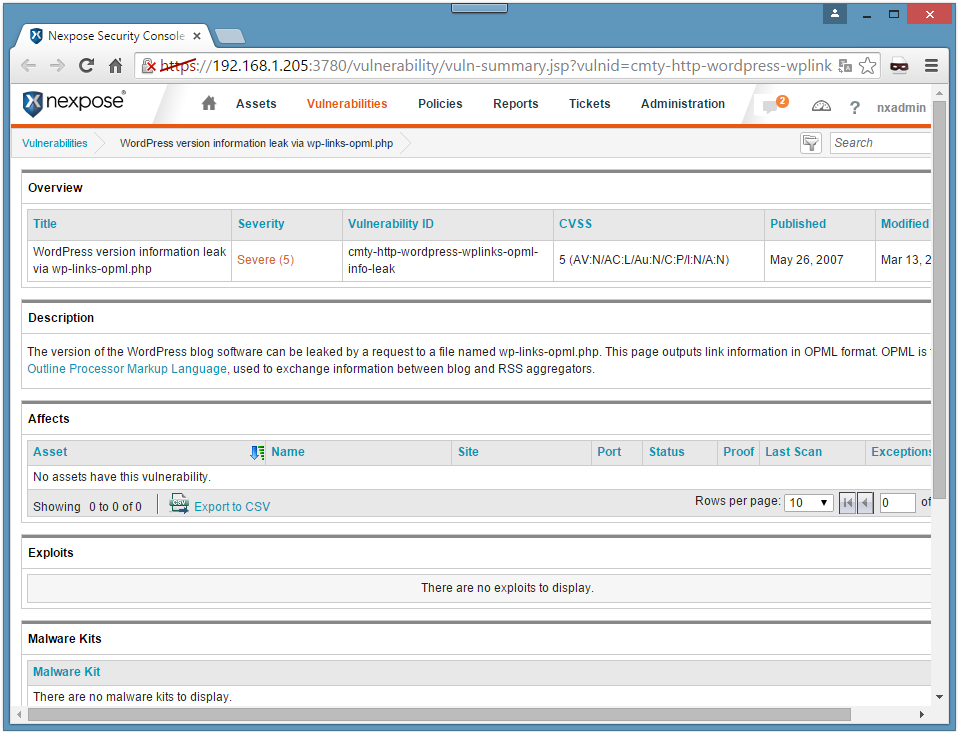
Task: Click the insecure HTTPS lock icon
Action: [148, 65]
